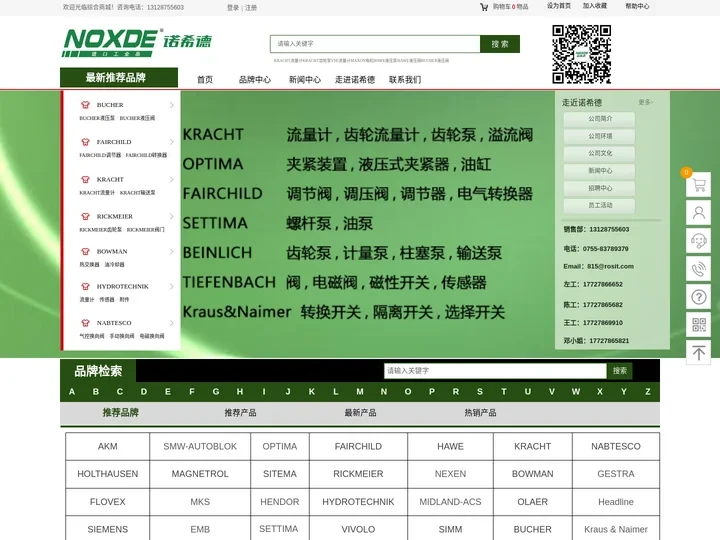Viewport: 720px width, 540px height.
Task: Open the user account icon in sidebar
Action: 698,213
